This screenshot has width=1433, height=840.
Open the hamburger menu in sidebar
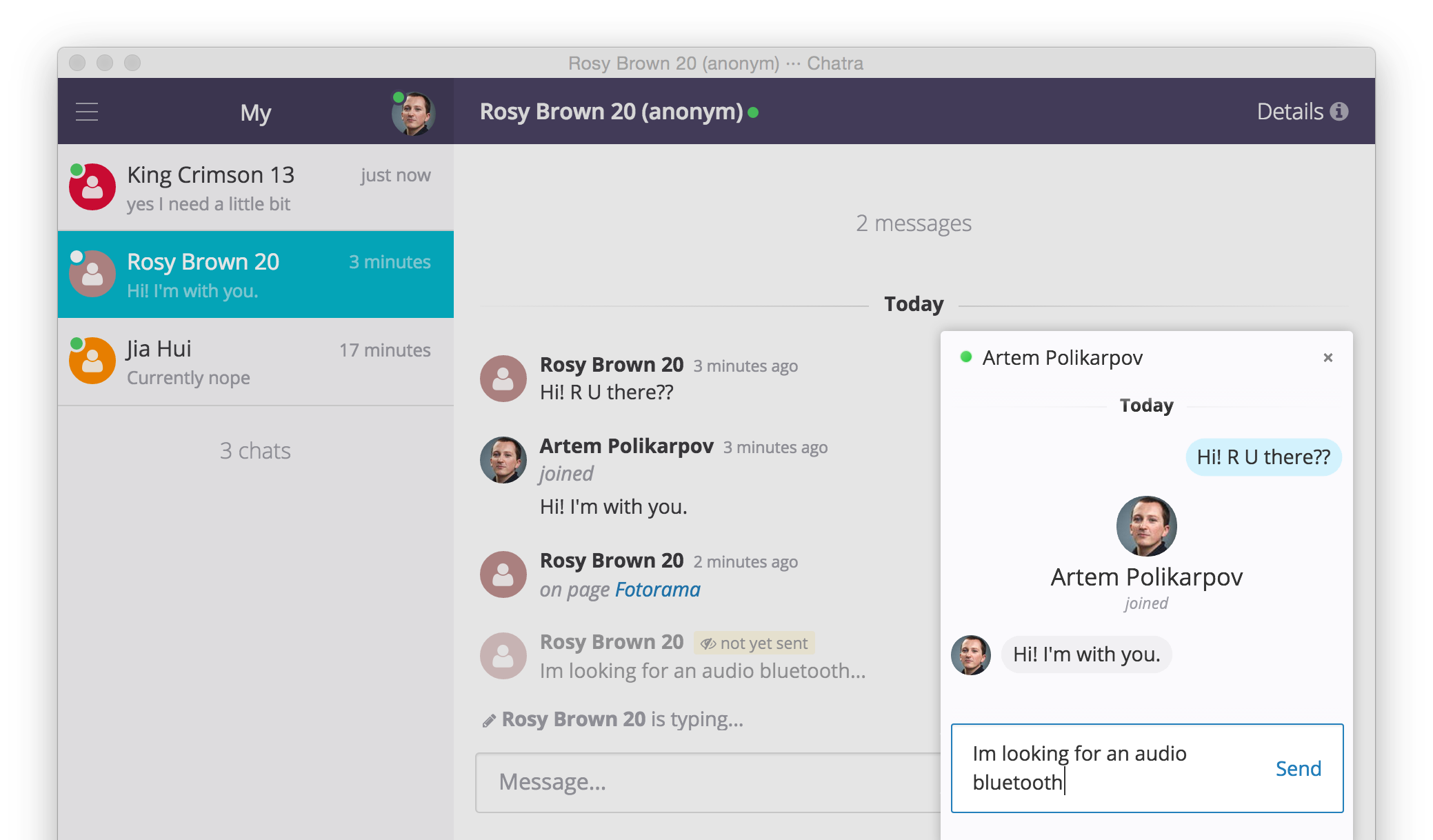tap(87, 112)
